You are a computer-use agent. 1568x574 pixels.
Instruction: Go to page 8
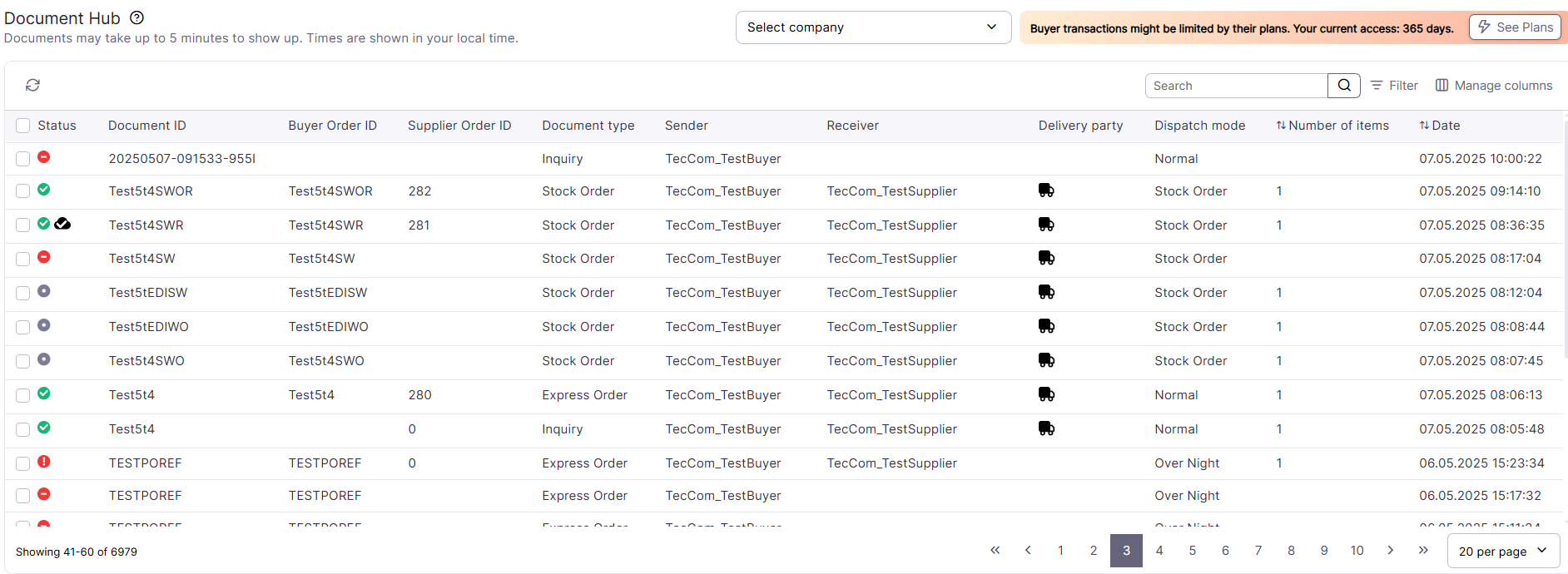1291,550
